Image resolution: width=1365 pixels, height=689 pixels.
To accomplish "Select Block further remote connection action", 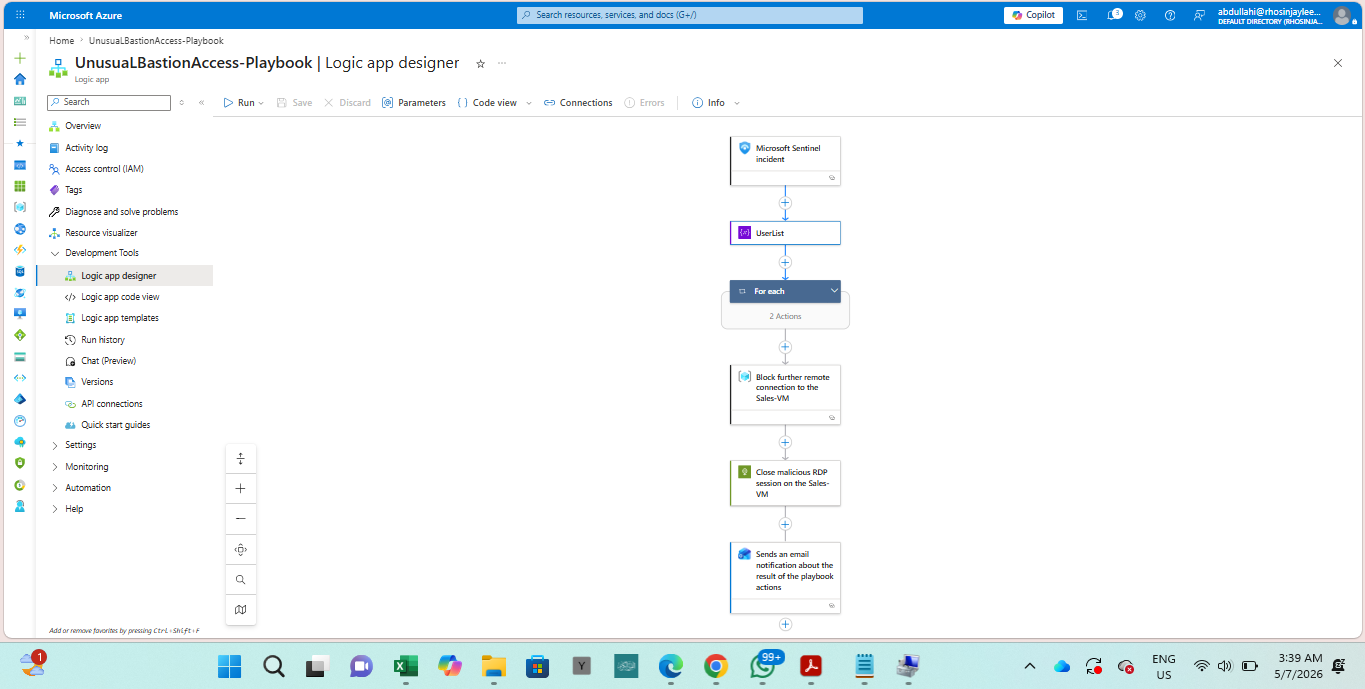I will (x=785, y=394).
